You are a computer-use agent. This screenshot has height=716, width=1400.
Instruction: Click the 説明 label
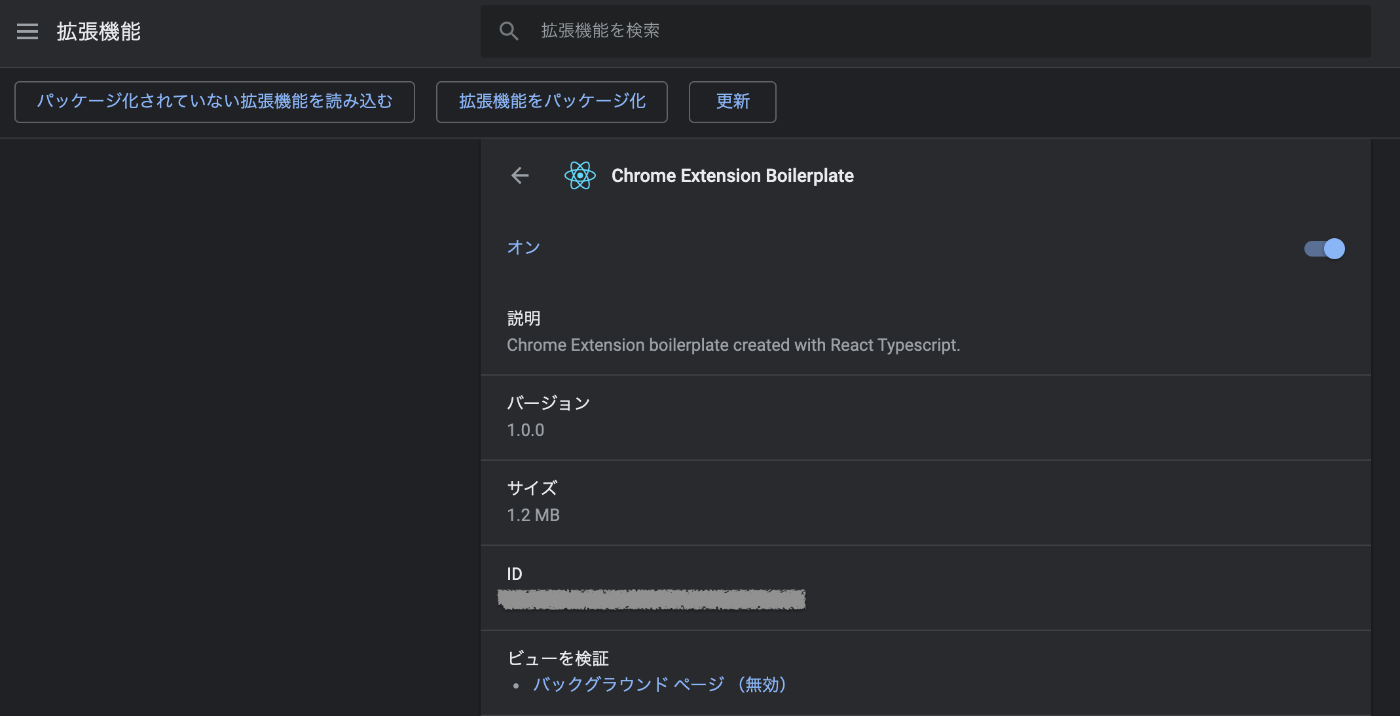coord(524,319)
